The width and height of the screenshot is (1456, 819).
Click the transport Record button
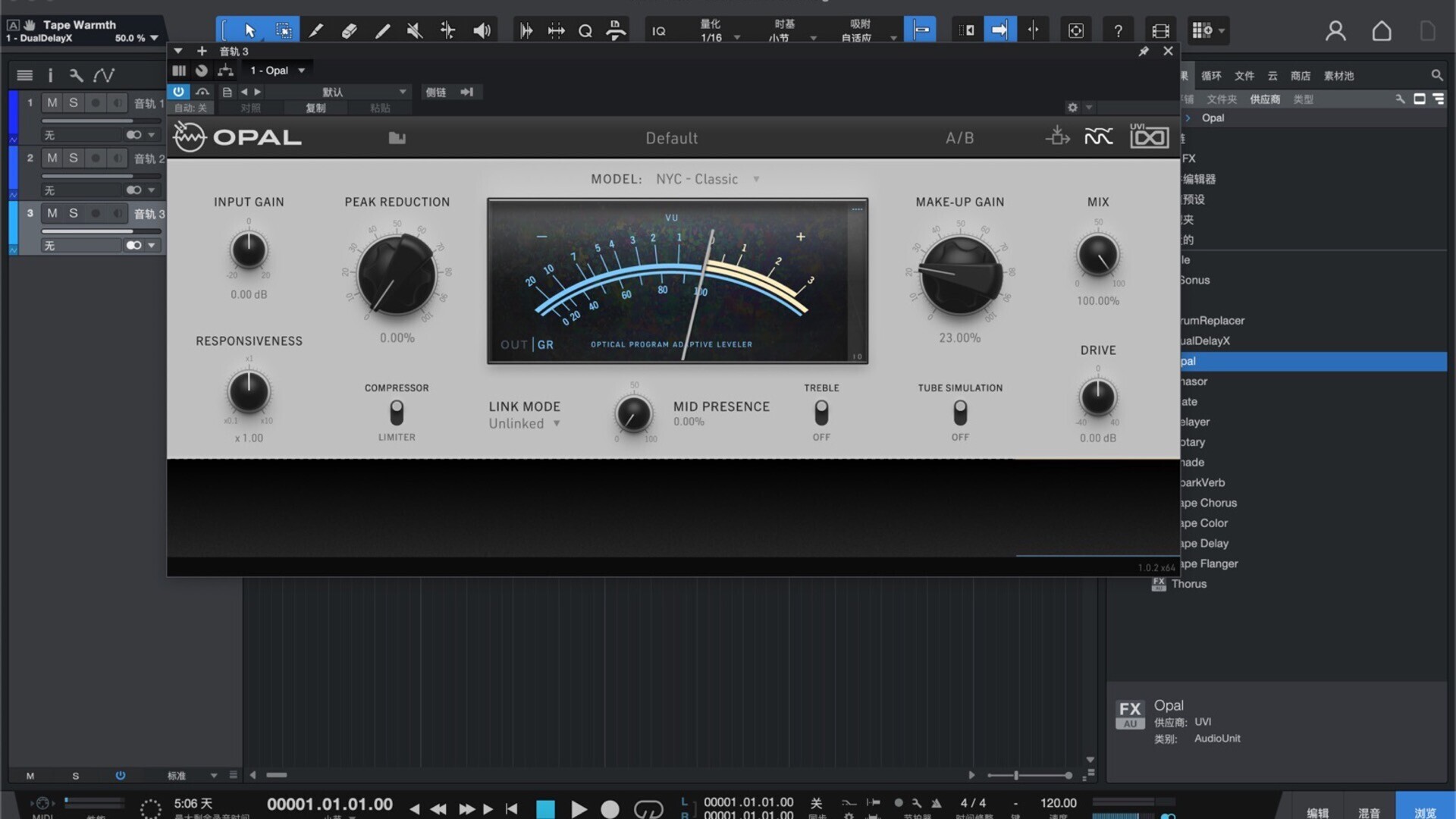point(610,809)
